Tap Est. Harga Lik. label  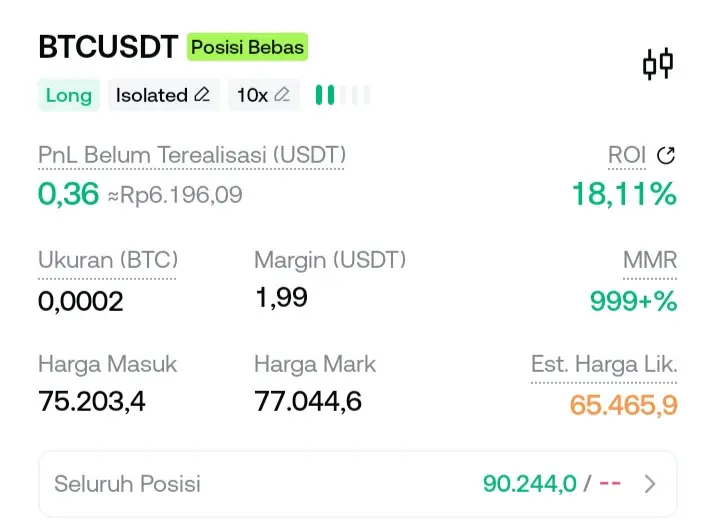point(604,365)
